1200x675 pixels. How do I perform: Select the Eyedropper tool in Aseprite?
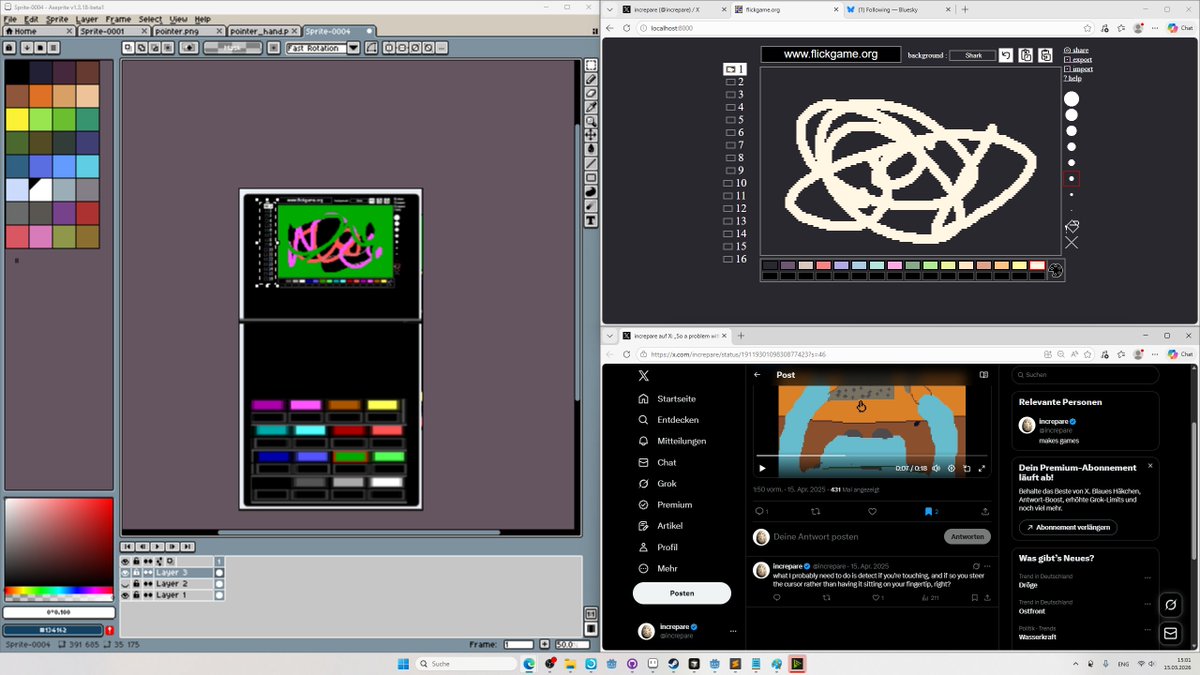[591, 107]
